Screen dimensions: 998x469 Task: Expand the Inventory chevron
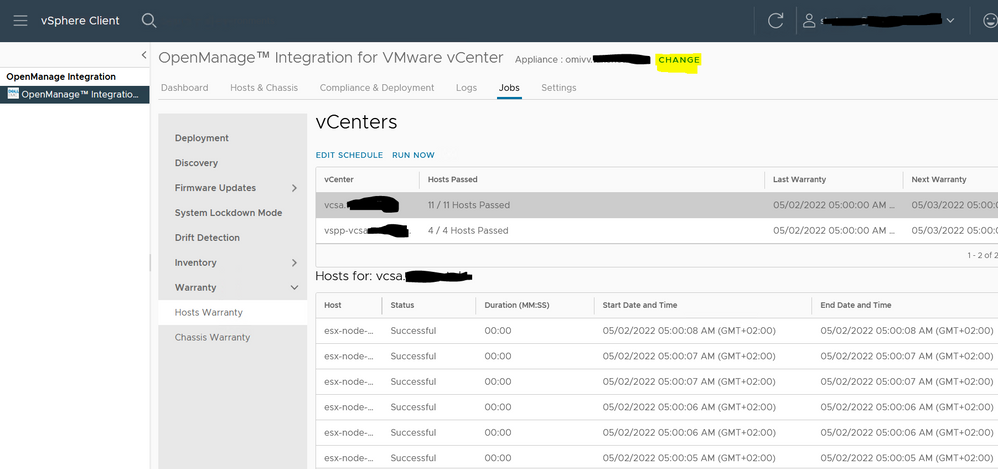coord(294,262)
